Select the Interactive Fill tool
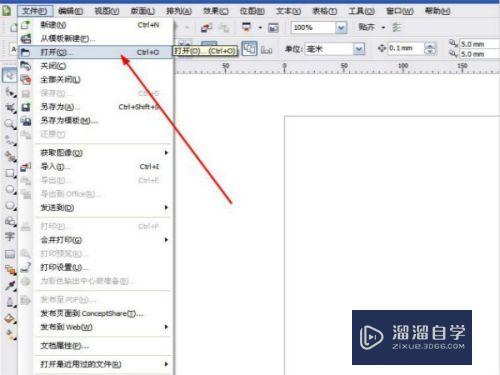 pos(10,335)
